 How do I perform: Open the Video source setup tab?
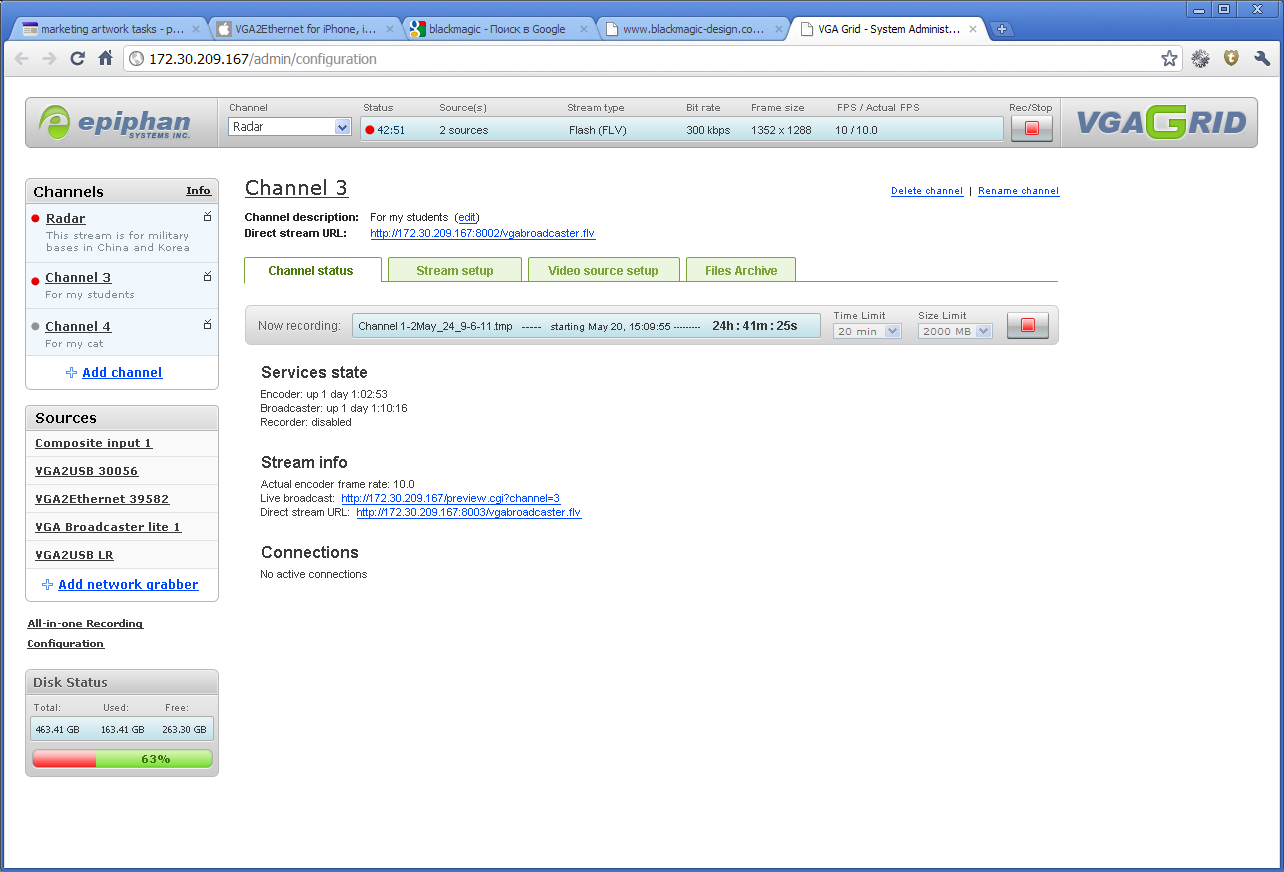603,271
